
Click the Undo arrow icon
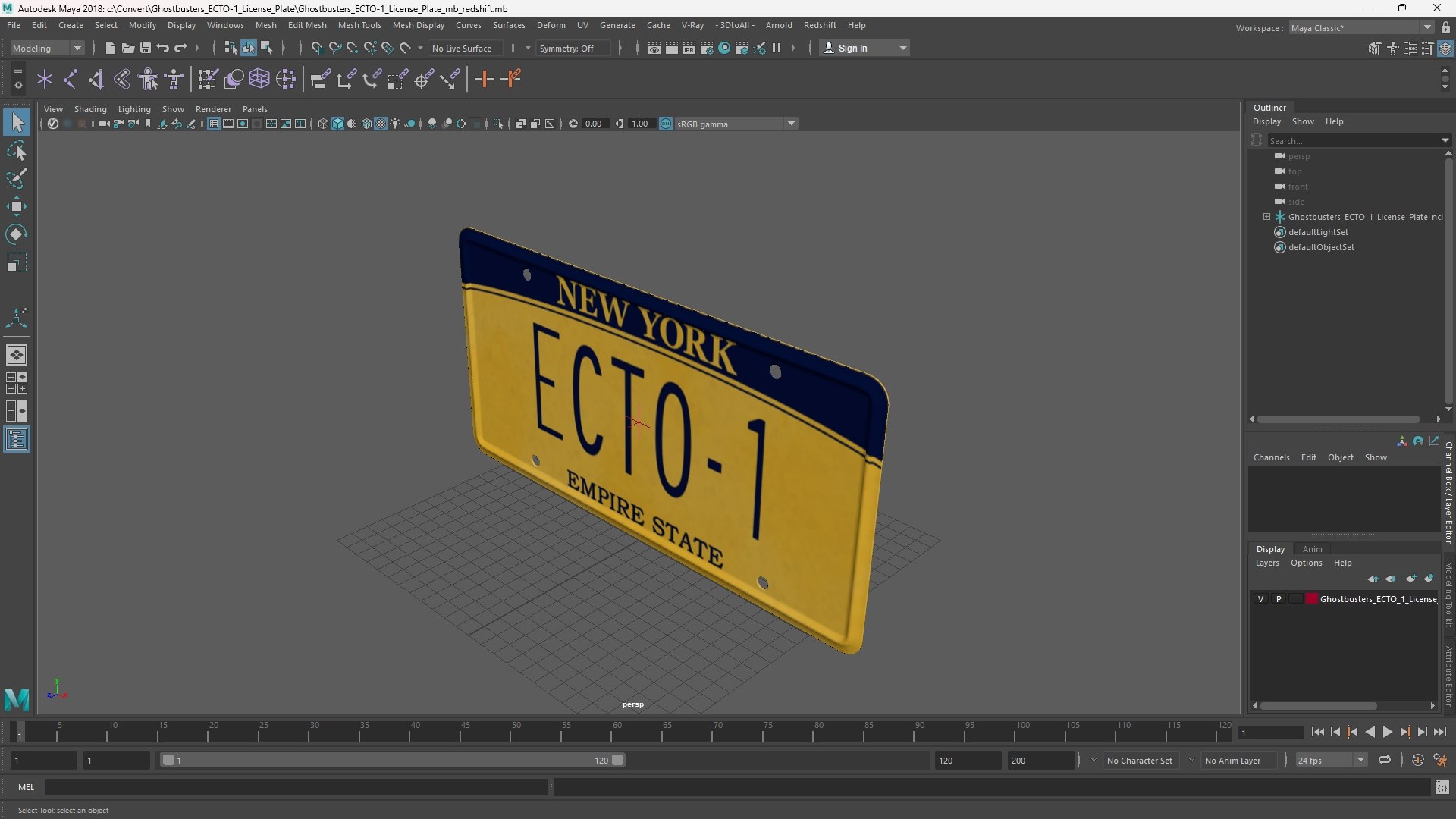162,48
